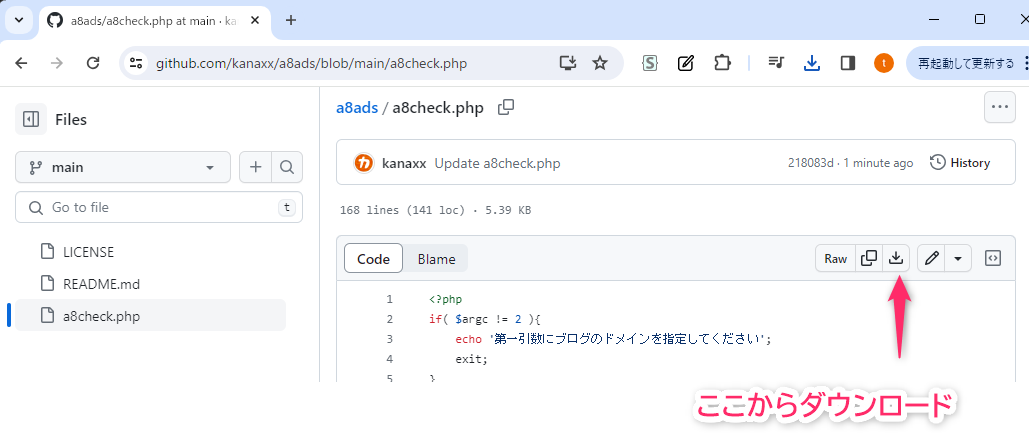This screenshot has height=440, width=1029.
Task: Reload the current page
Action: [x=93, y=63]
